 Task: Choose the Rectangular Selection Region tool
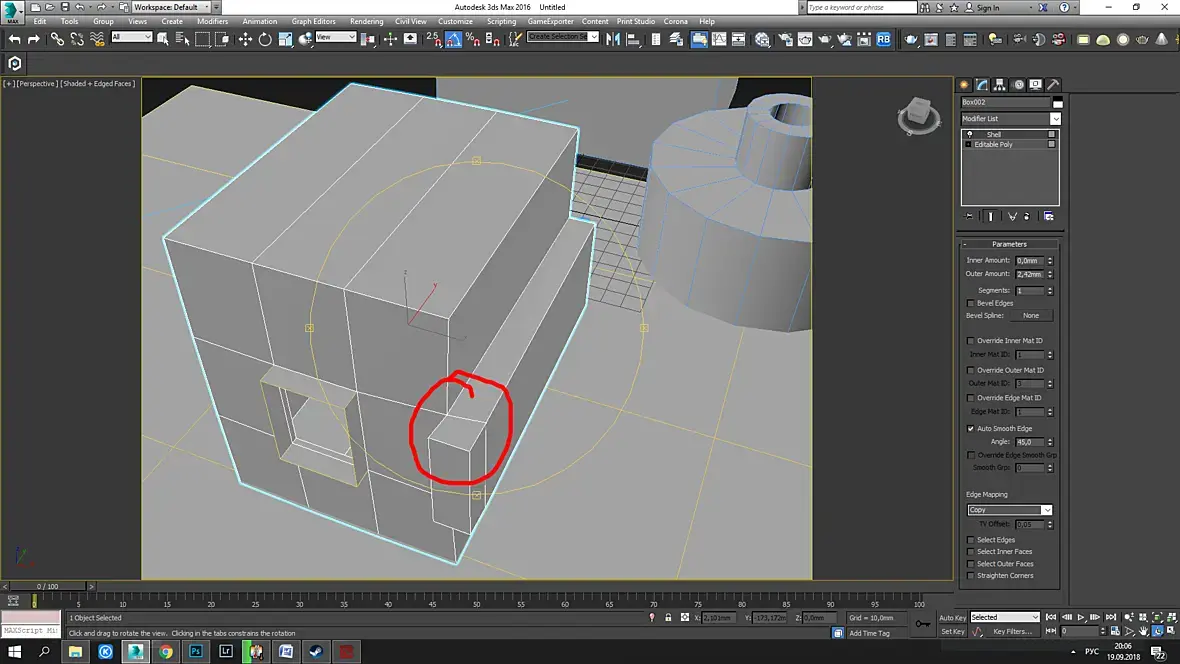point(202,39)
